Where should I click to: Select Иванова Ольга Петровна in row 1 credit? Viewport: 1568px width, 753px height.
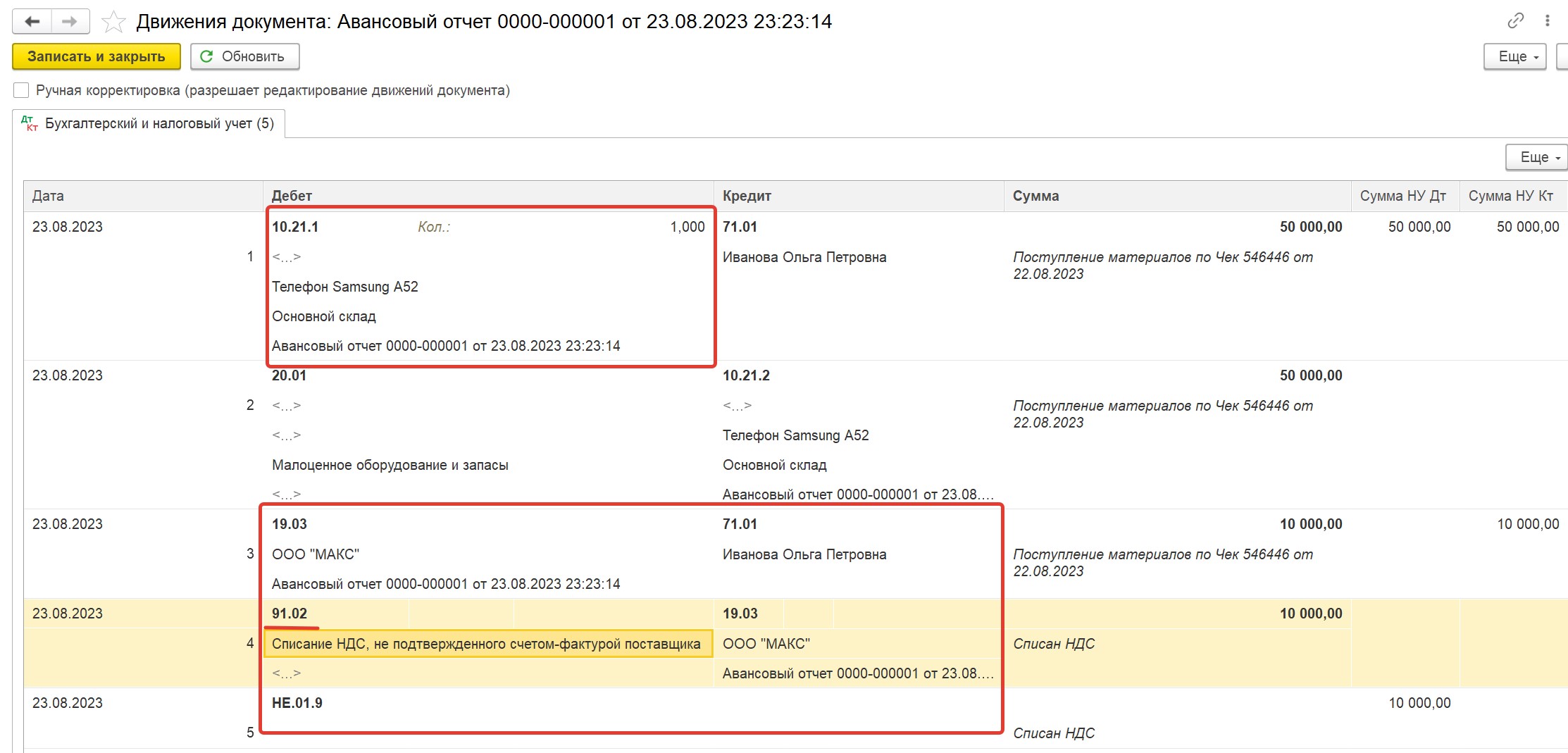coord(804,257)
